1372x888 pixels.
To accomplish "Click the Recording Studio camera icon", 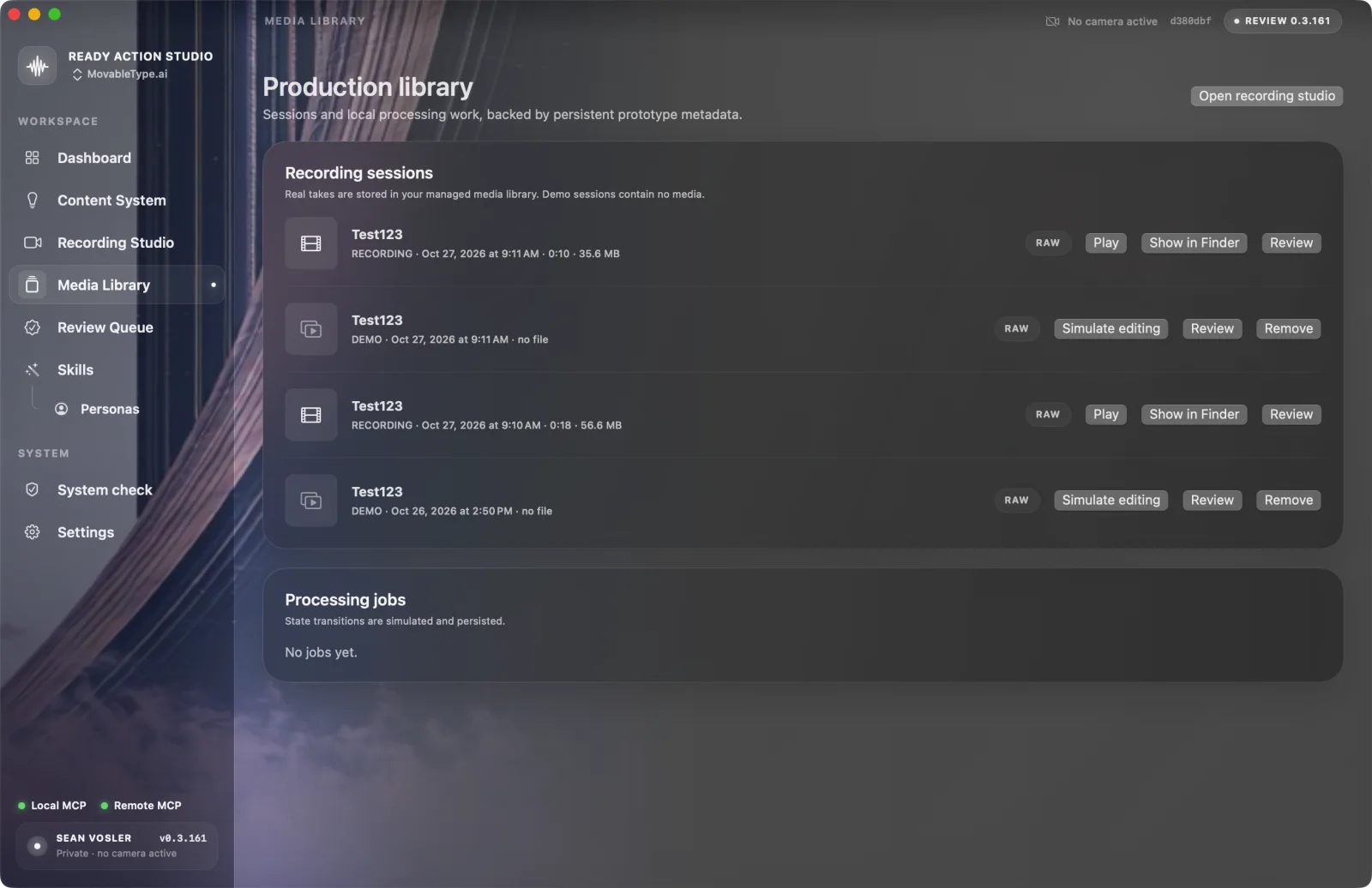I will [x=33, y=243].
